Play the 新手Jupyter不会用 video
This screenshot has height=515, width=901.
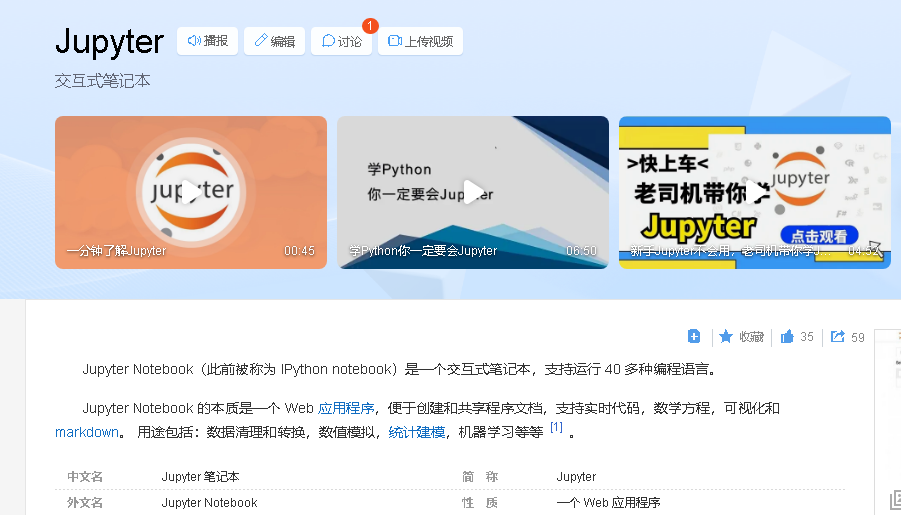coord(754,192)
